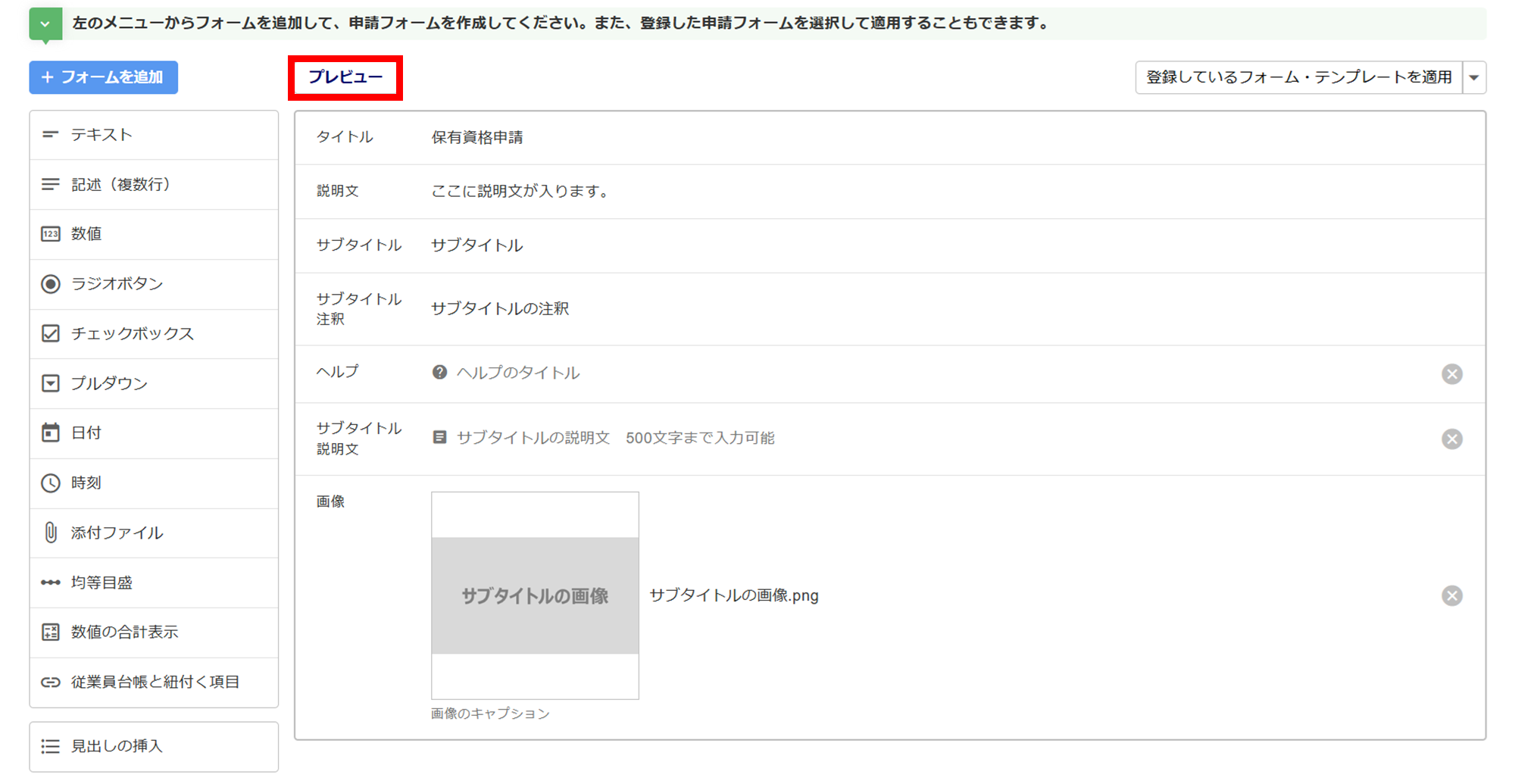Add a ラジオボタン form item
1515x784 pixels.
point(154,284)
